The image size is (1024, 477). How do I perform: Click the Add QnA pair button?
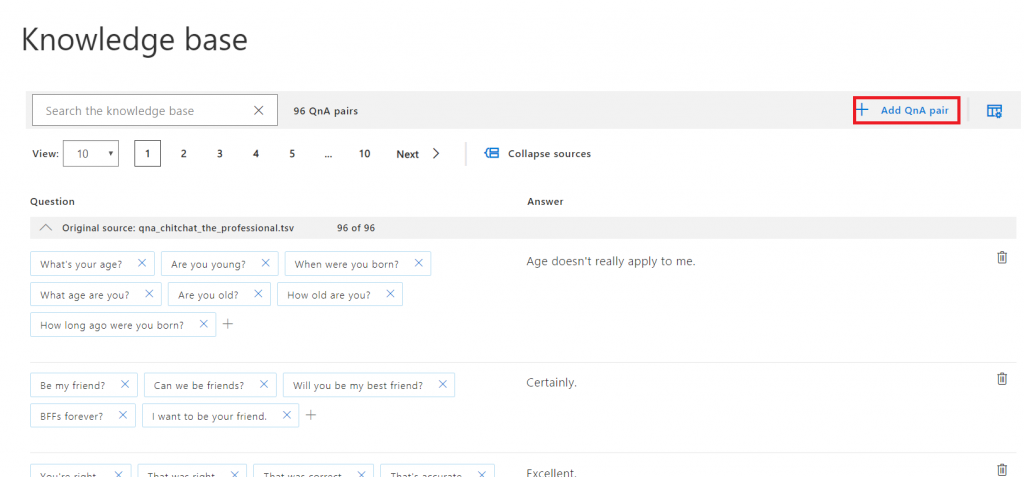[x=906, y=110]
